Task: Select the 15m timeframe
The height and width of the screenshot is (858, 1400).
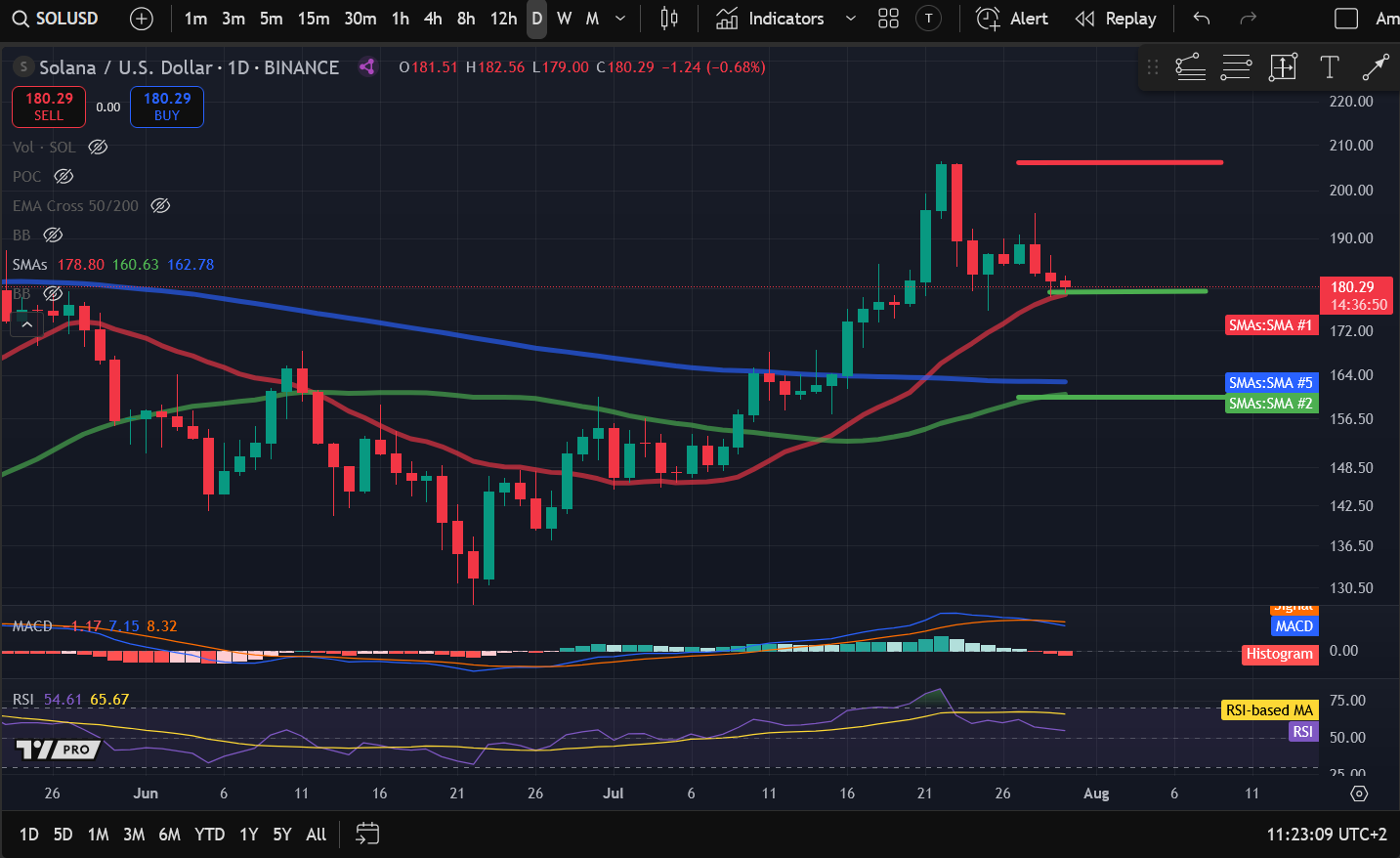Action: click(314, 19)
